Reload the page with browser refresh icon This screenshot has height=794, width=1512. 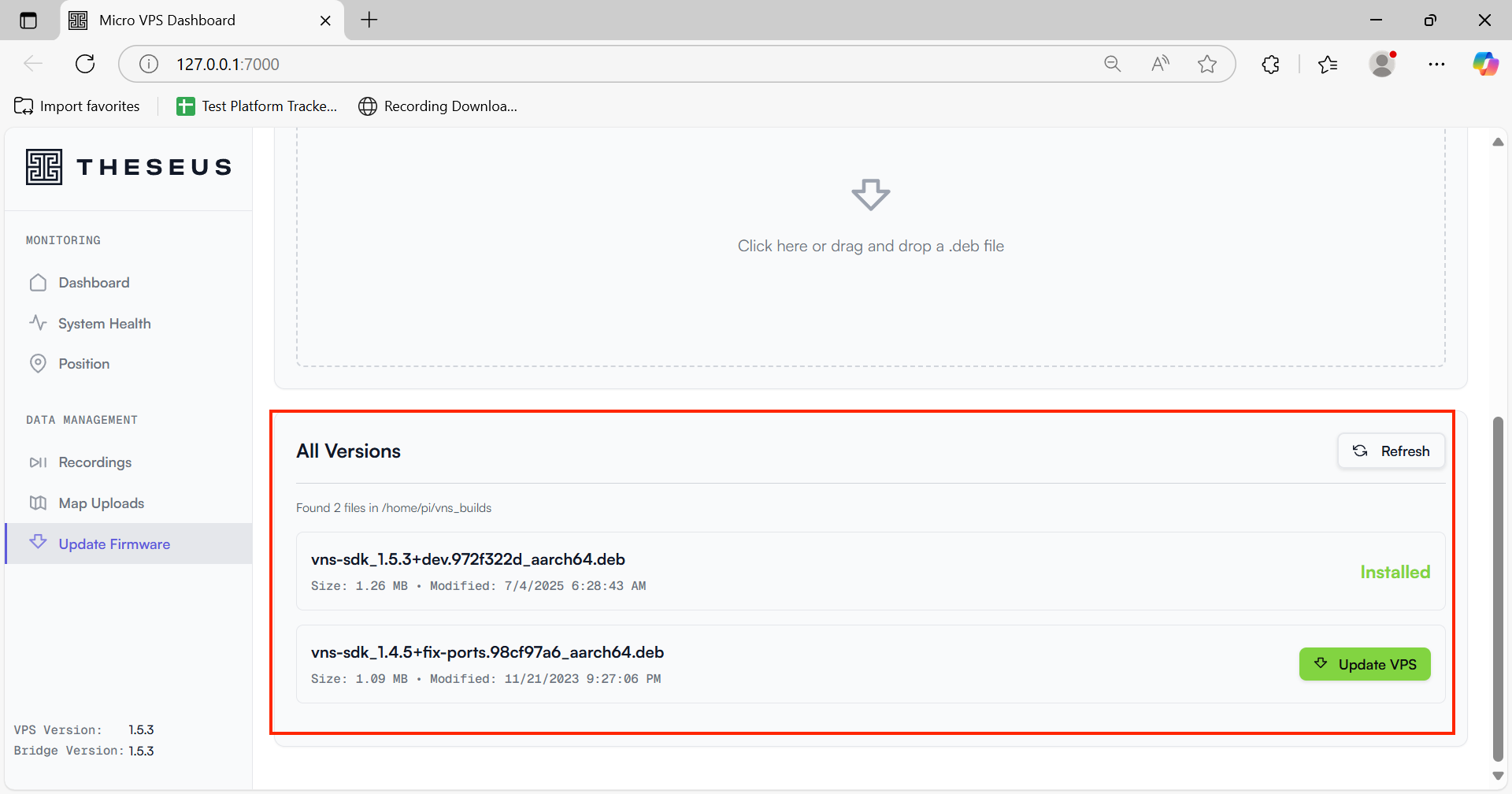85,64
